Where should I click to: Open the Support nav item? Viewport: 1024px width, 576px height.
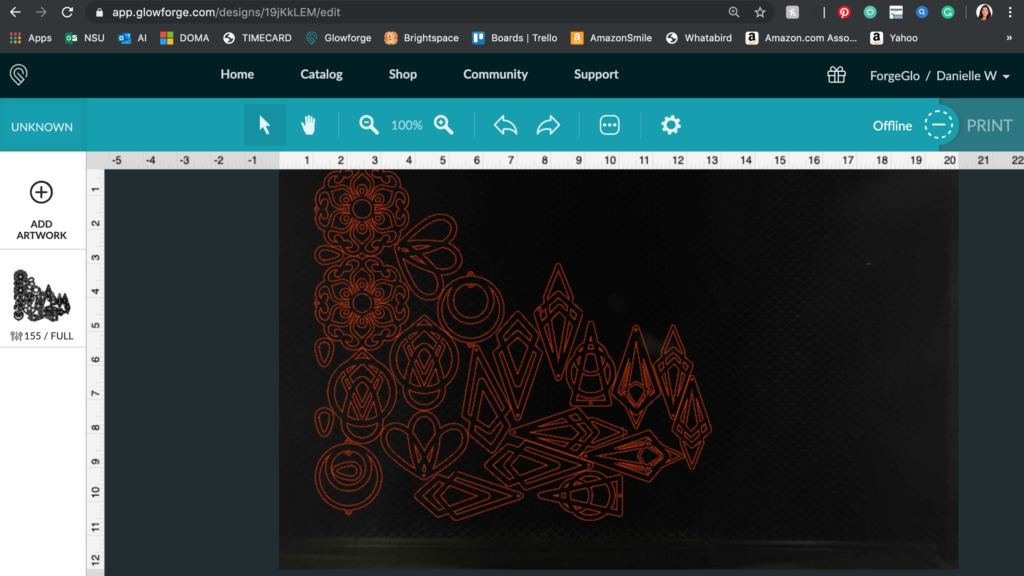(596, 74)
